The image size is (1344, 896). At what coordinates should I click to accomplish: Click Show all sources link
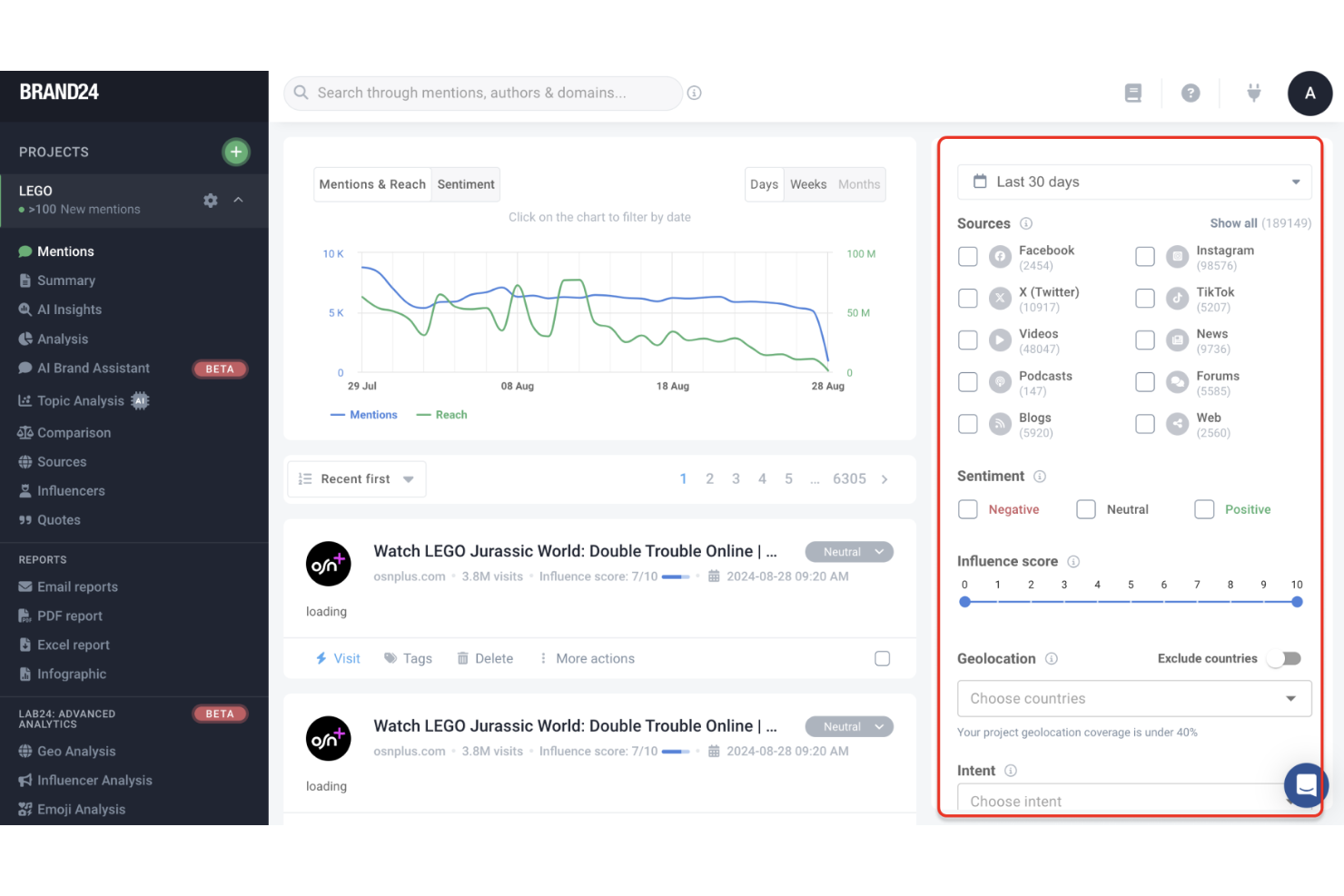1233,222
